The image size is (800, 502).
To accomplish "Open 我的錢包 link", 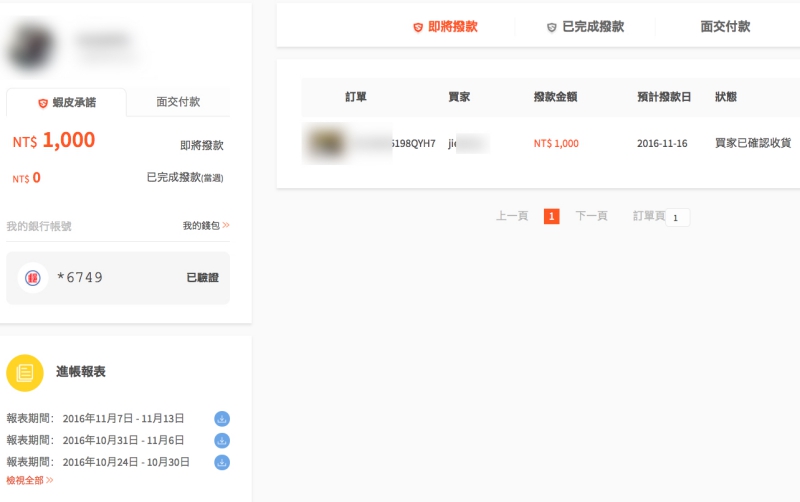I will [x=206, y=225].
